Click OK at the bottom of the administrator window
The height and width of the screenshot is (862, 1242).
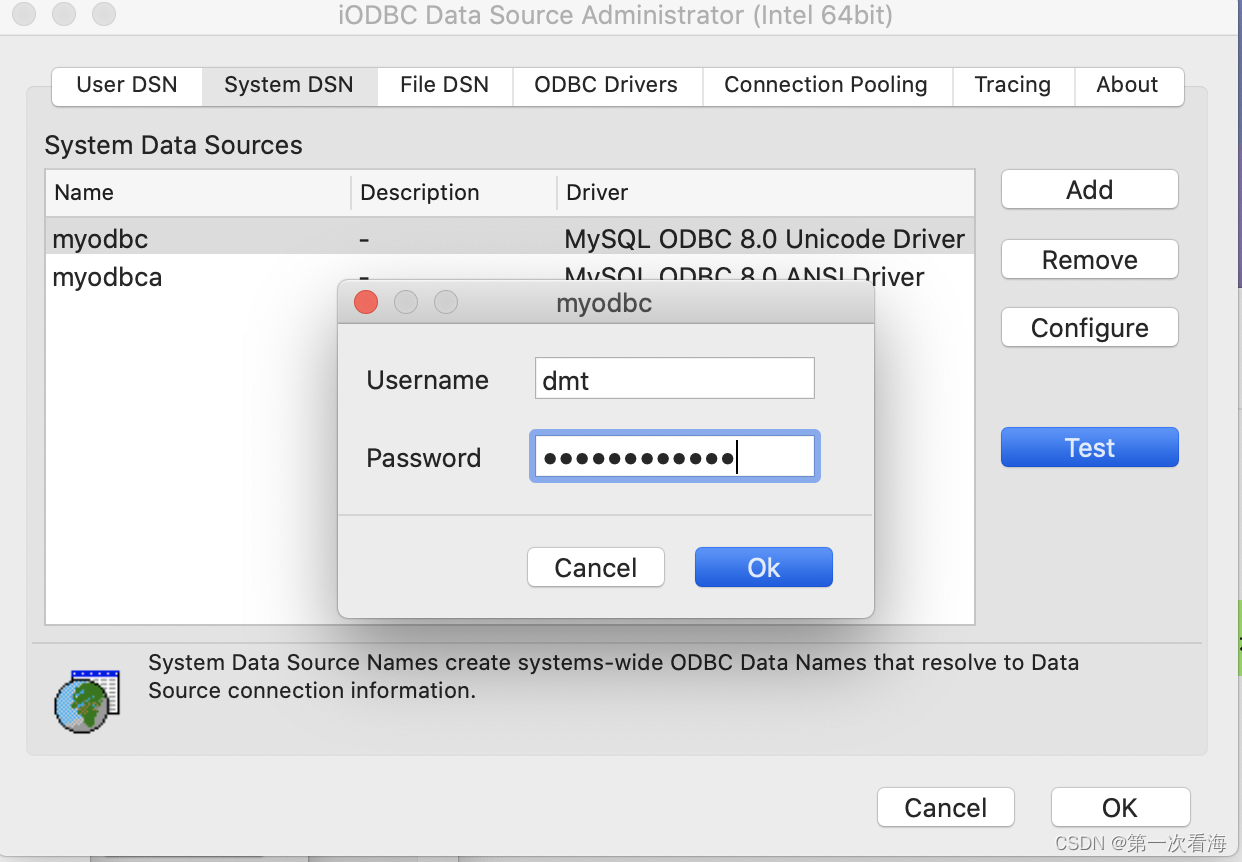[x=1120, y=808]
